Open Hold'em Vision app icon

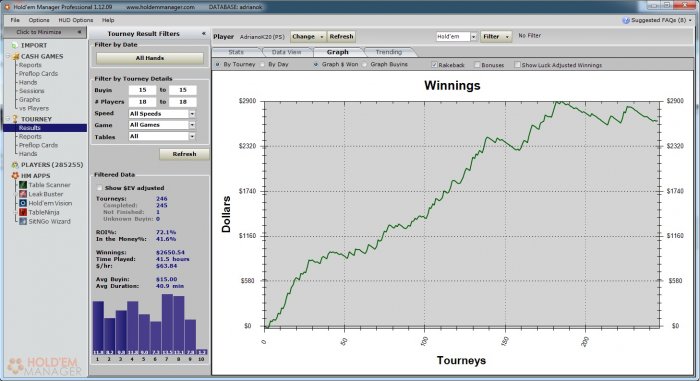pos(23,203)
